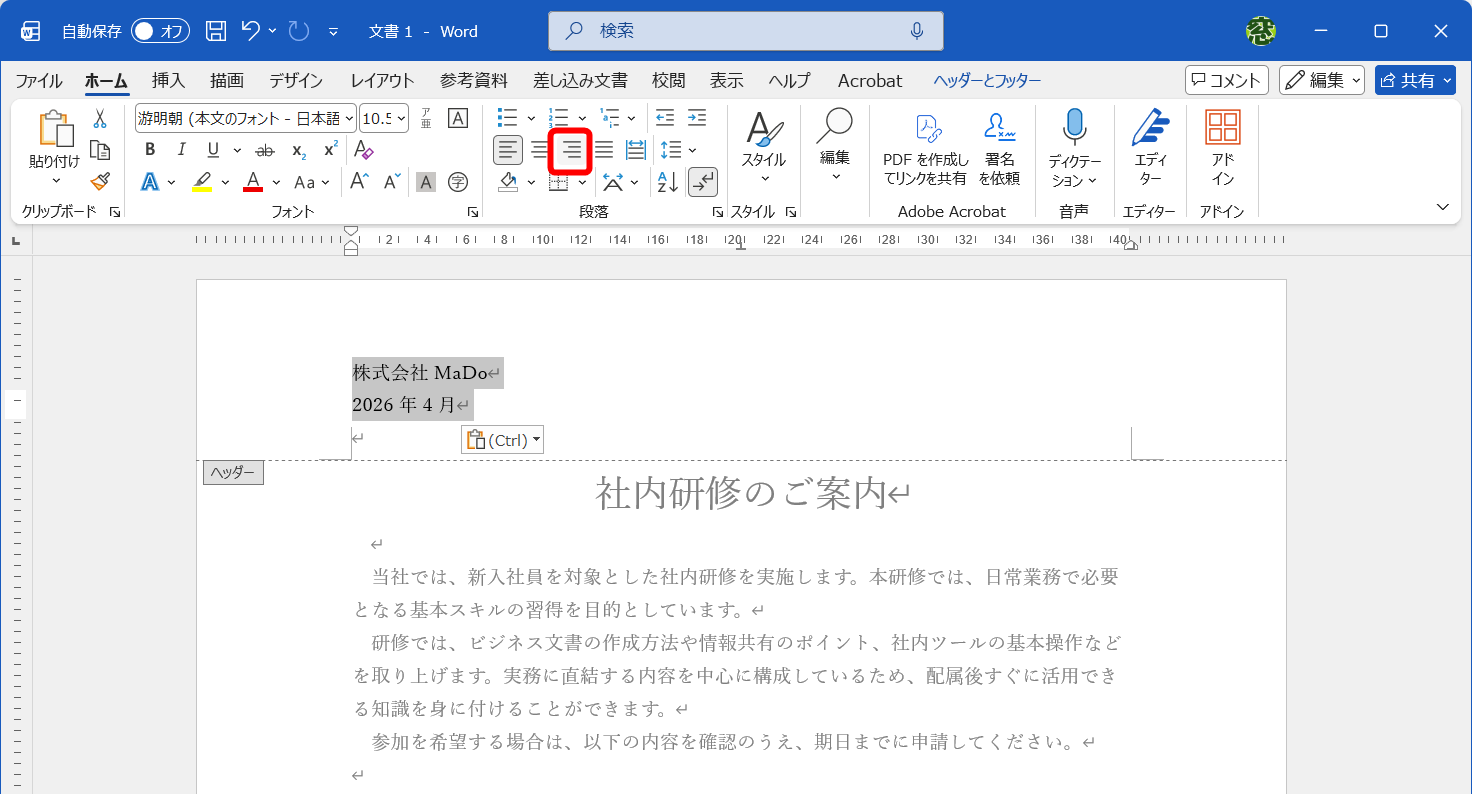Open the 校閲 ribbon tab
This screenshot has width=1472, height=794.
pos(667,81)
